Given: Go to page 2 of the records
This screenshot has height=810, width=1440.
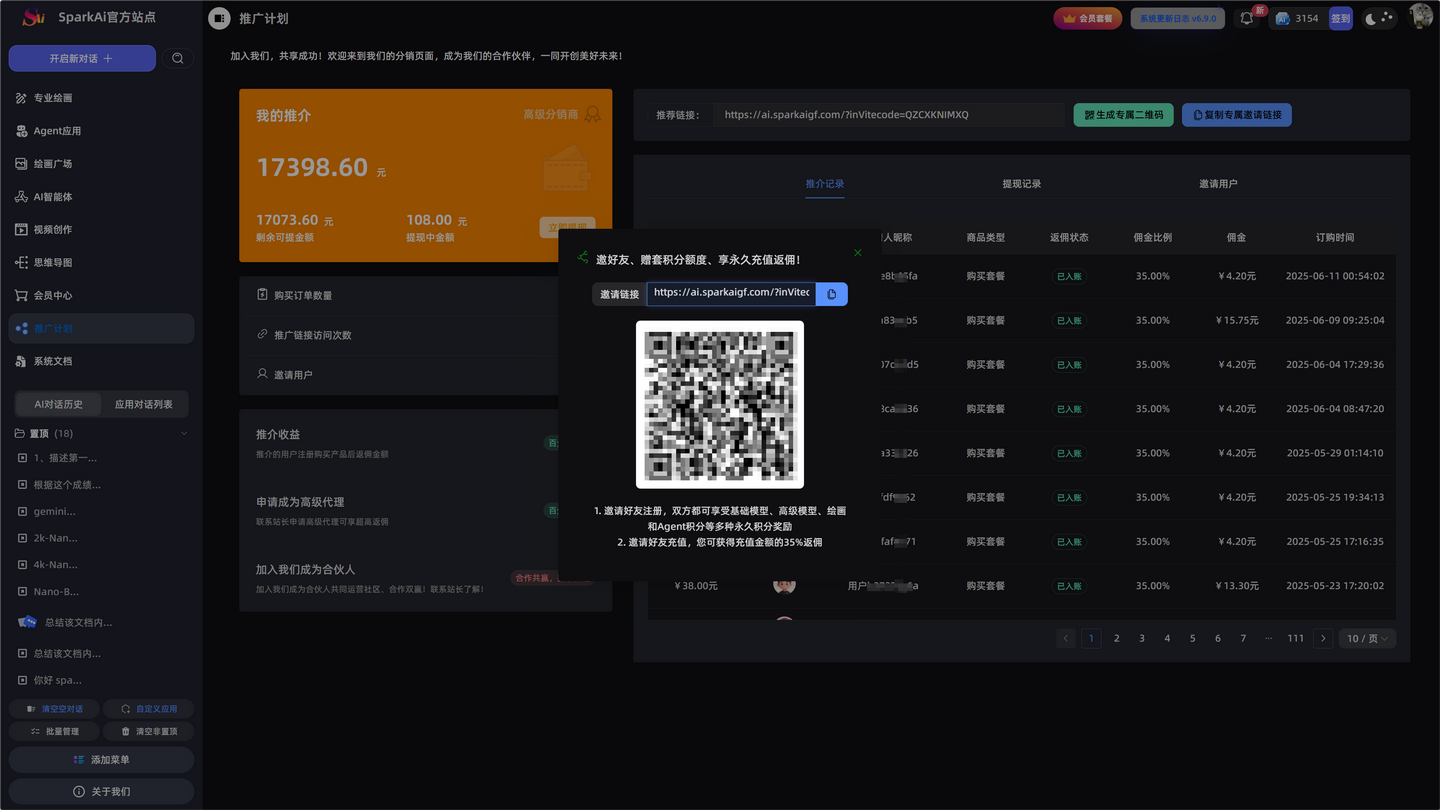Looking at the screenshot, I should coord(1117,638).
